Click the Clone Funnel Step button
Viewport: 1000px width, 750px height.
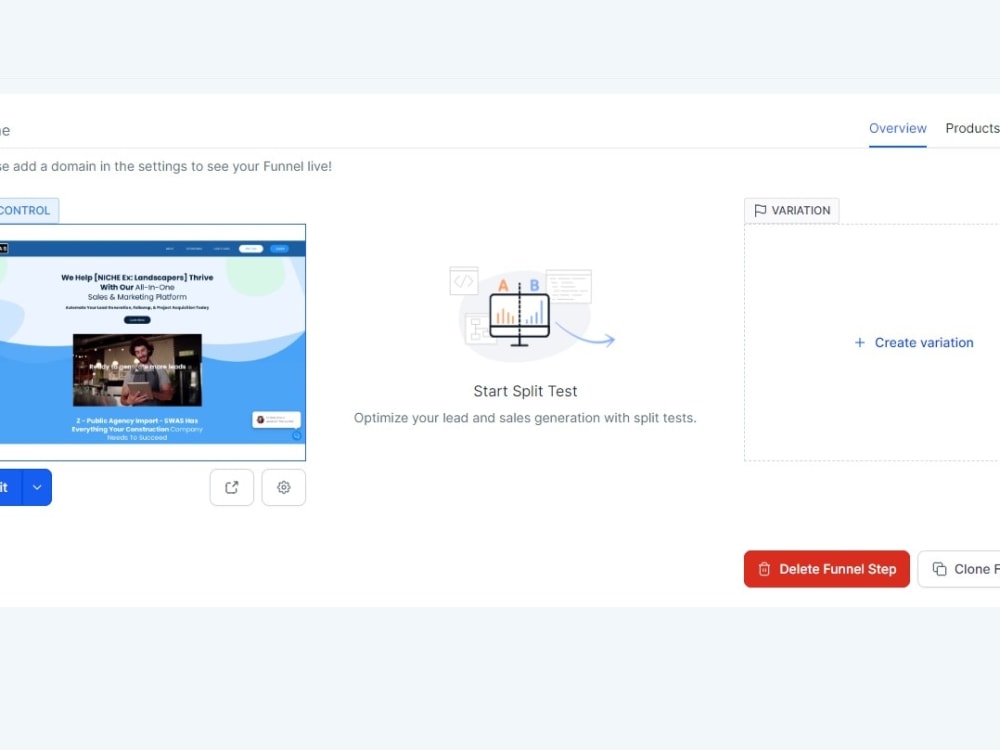(959, 569)
